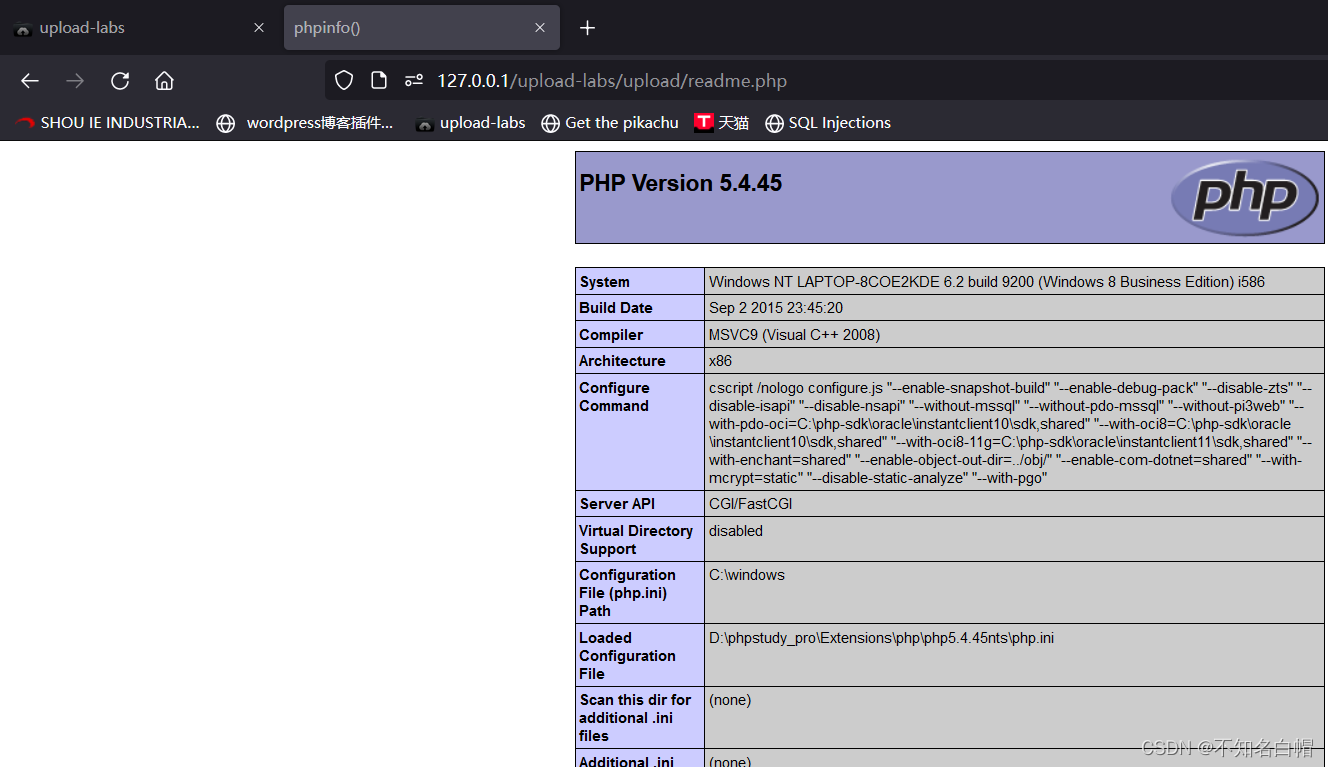Click the upload-labs favicon on the first tab

[22, 27]
